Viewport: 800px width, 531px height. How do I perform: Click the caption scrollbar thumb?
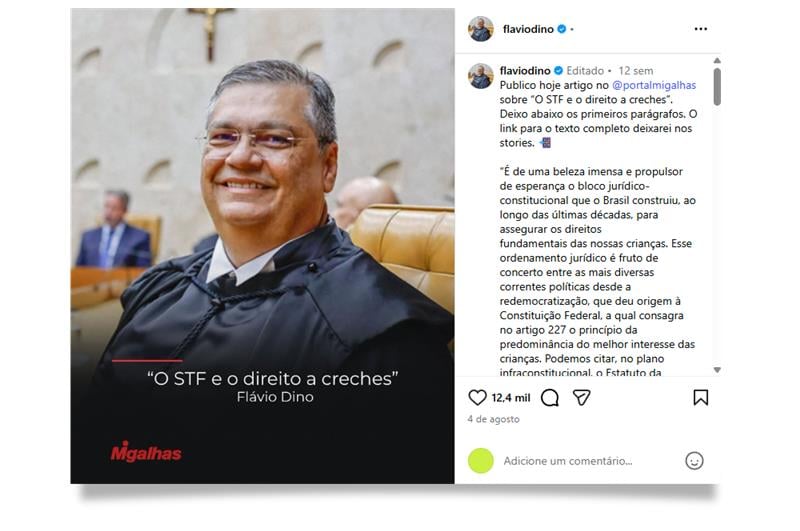[717, 87]
